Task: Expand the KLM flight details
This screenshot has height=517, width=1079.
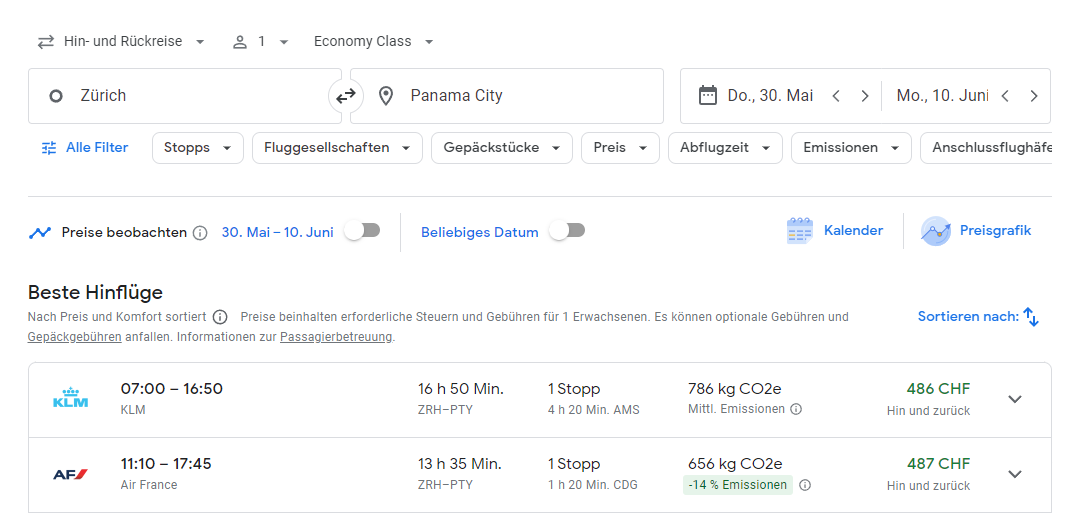Action: pos(1015,399)
